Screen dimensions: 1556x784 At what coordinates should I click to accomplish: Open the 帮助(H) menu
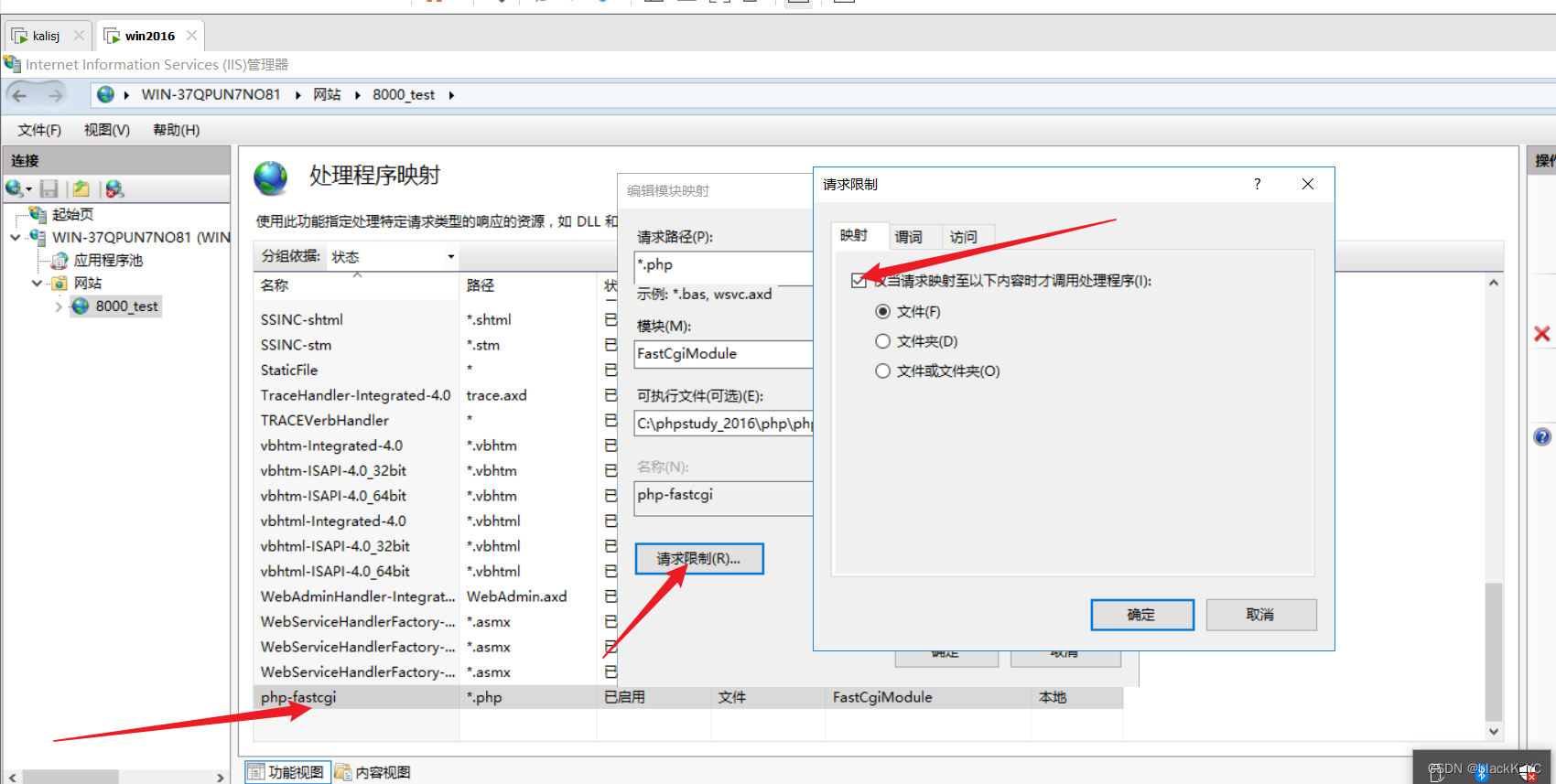pyautogui.click(x=177, y=130)
